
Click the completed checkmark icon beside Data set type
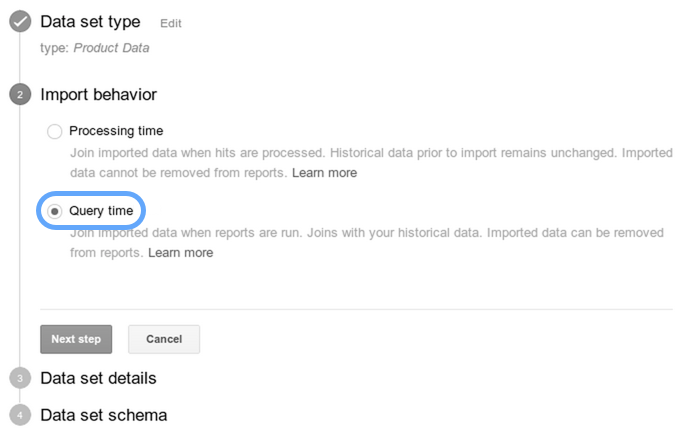click(x=20, y=22)
